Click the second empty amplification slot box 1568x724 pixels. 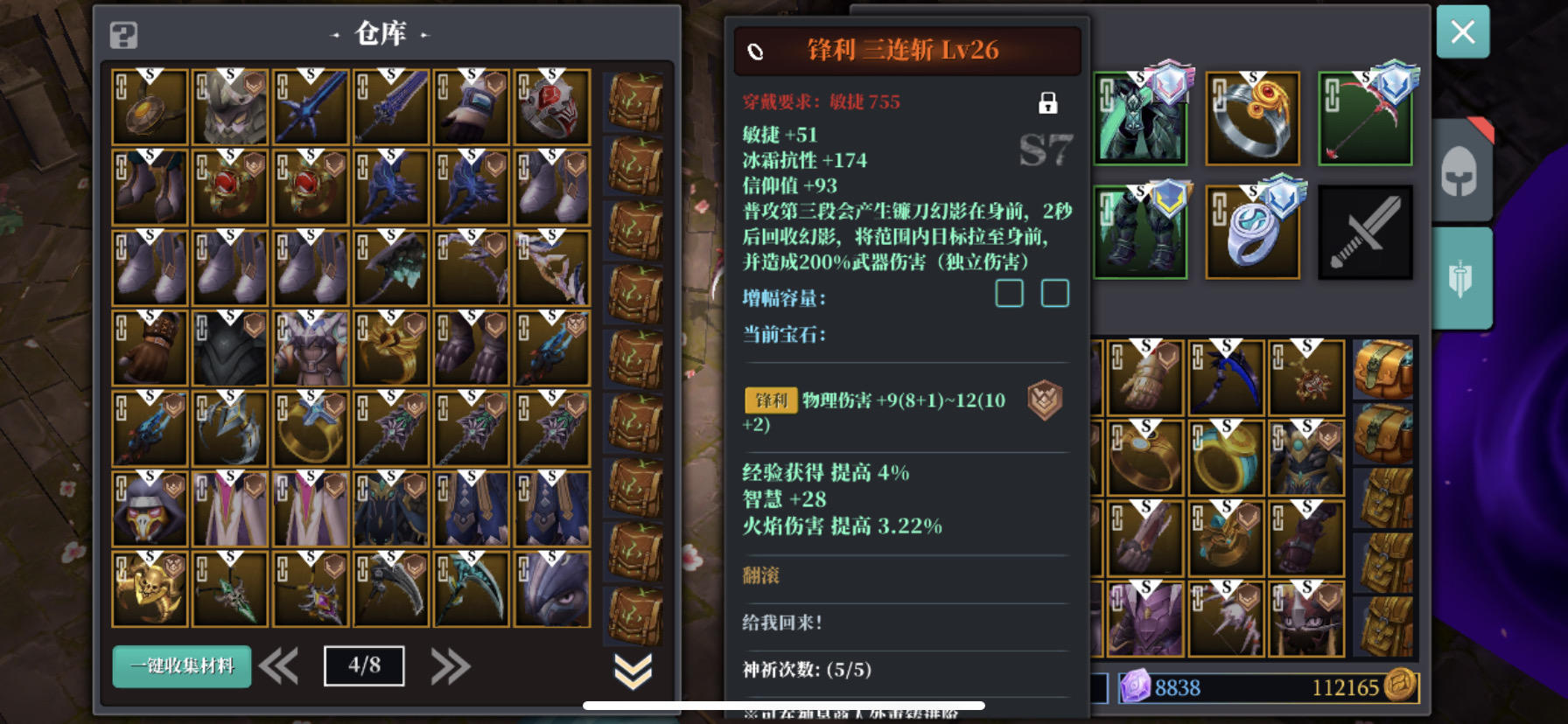pos(1054,294)
